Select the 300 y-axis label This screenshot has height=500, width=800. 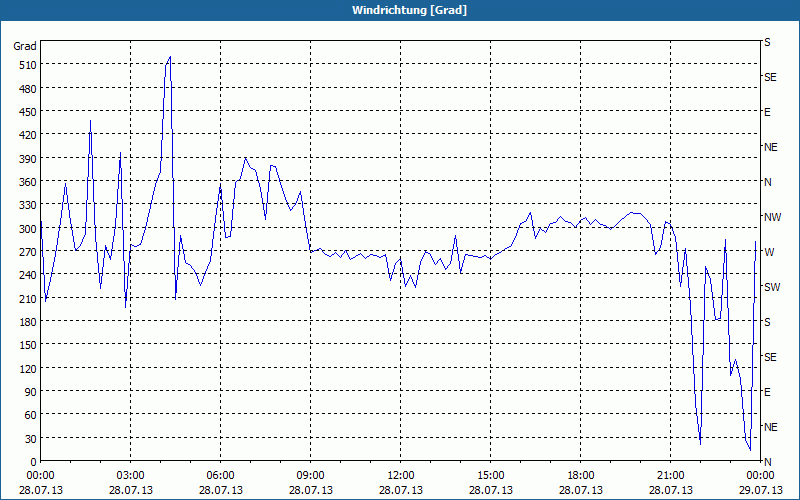[28, 229]
